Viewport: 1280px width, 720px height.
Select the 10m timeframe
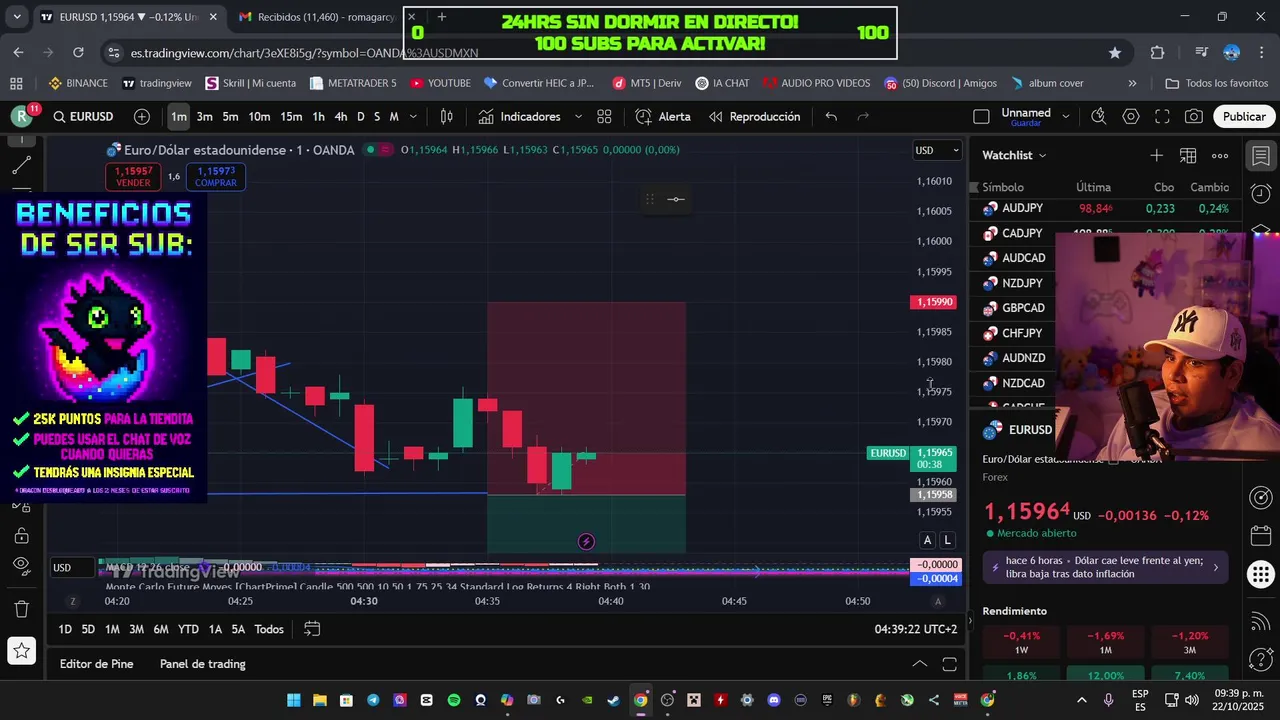pyautogui.click(x=259, y=117)
